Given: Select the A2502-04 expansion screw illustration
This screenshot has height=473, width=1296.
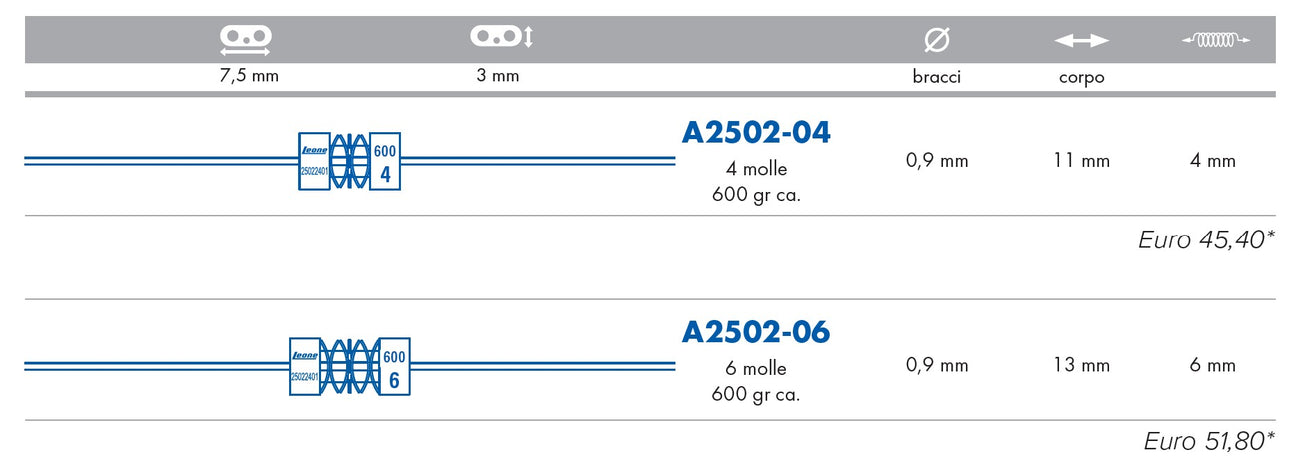Looking at the screenshot, I should [350, 161].
